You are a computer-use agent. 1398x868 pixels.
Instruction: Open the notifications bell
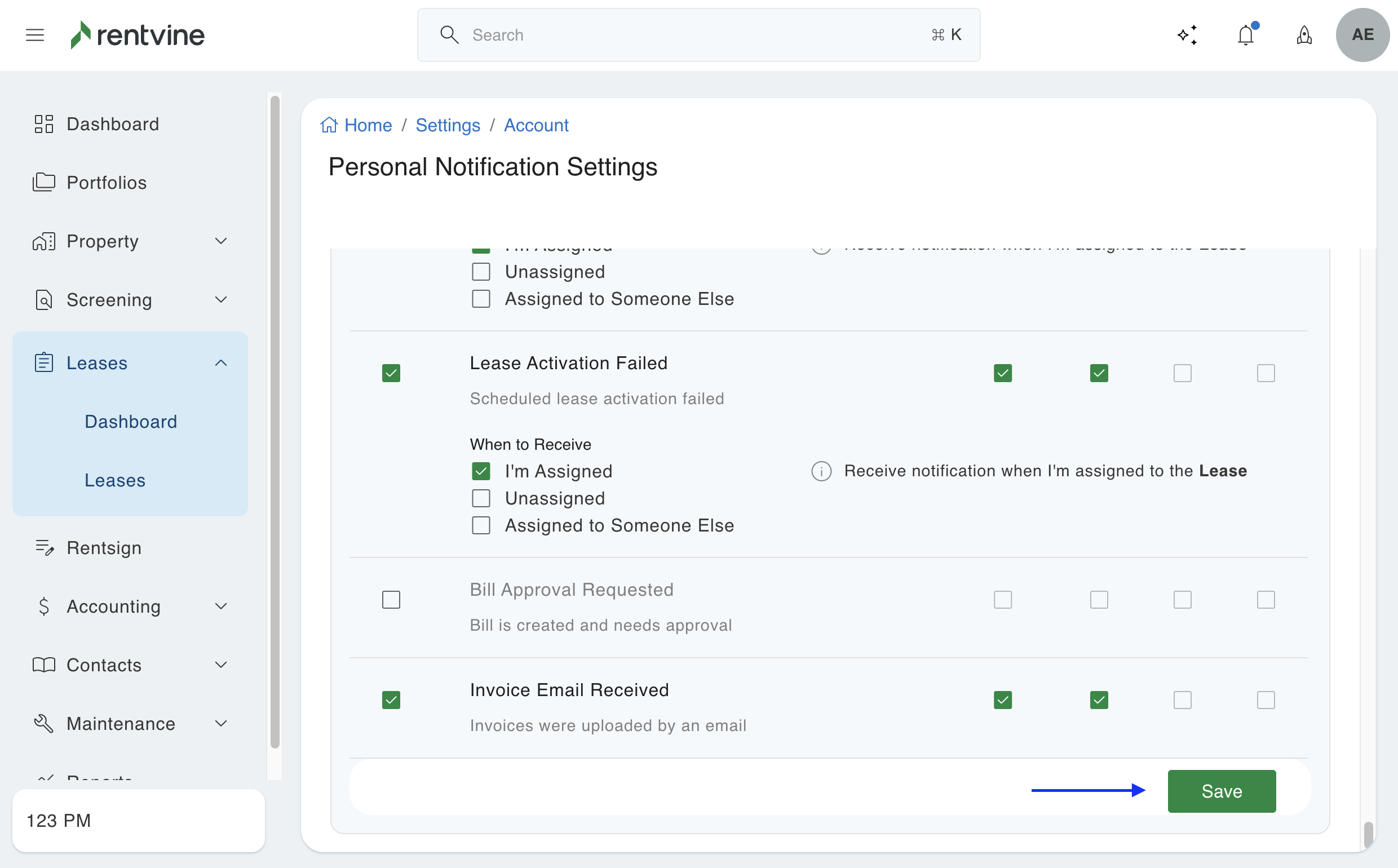(1245, 35)
